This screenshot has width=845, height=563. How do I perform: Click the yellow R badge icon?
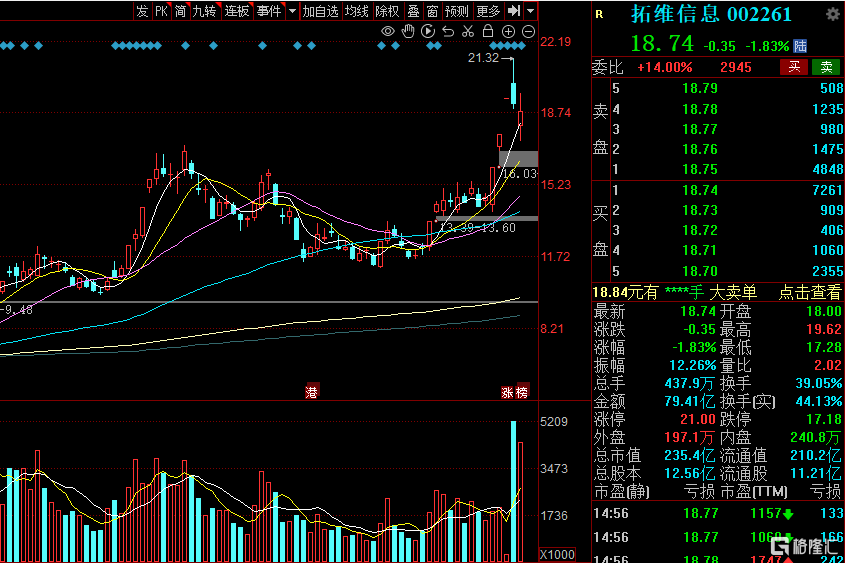click(599, 15)
